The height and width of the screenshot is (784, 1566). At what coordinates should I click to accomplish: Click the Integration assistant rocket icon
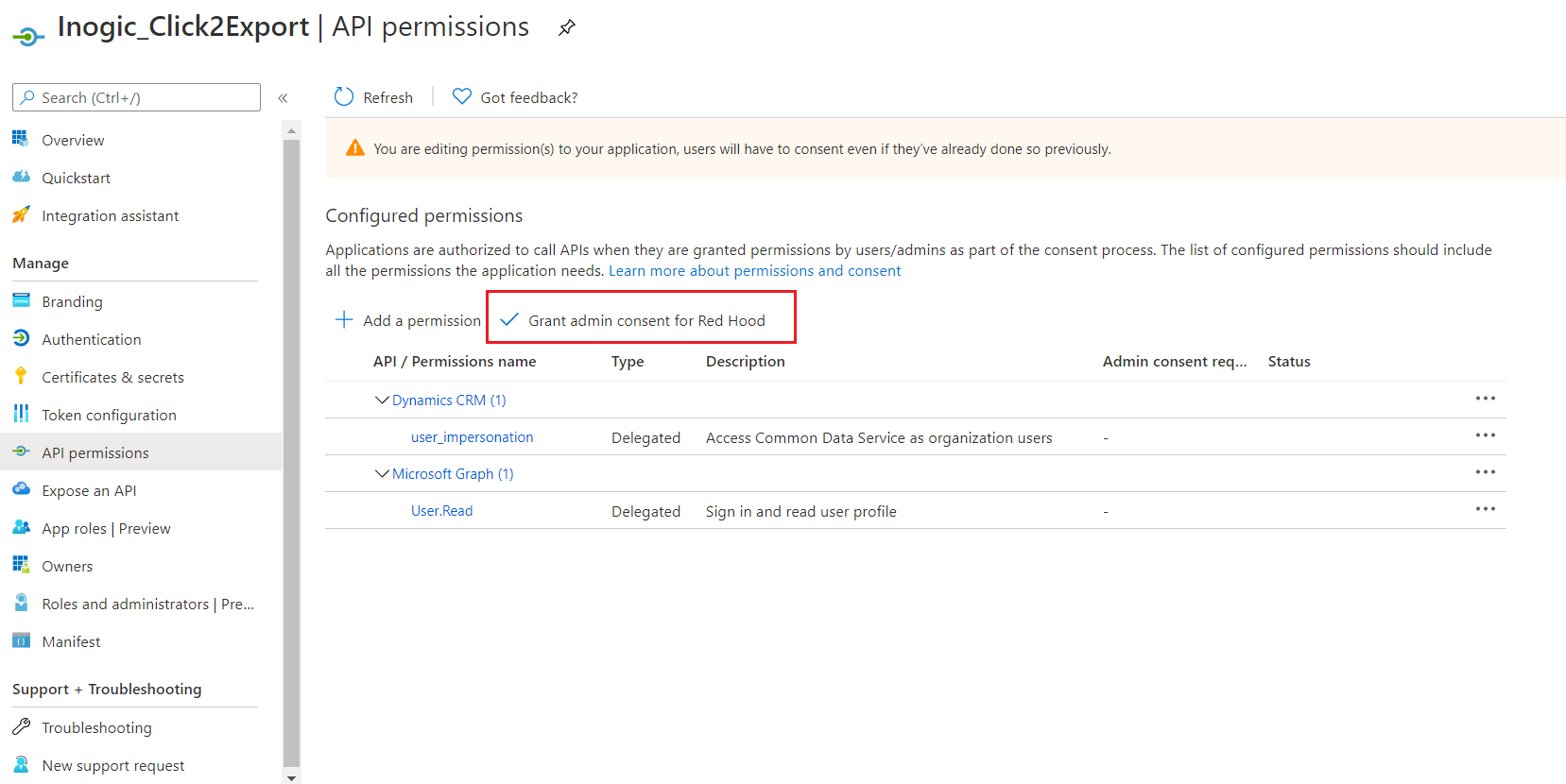click(x=21, y=214)
